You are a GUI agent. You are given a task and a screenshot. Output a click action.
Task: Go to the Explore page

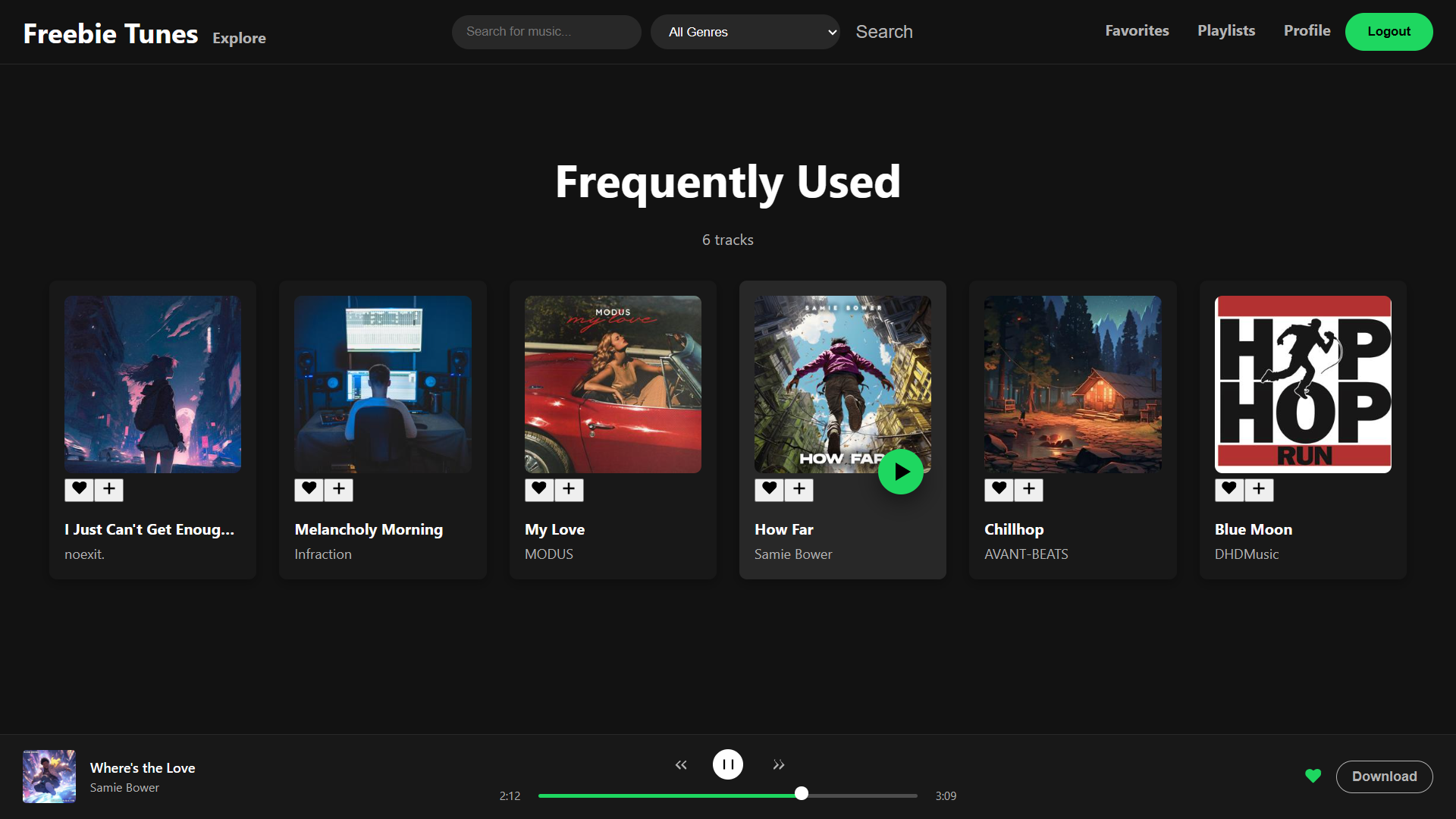coord(239,38)
